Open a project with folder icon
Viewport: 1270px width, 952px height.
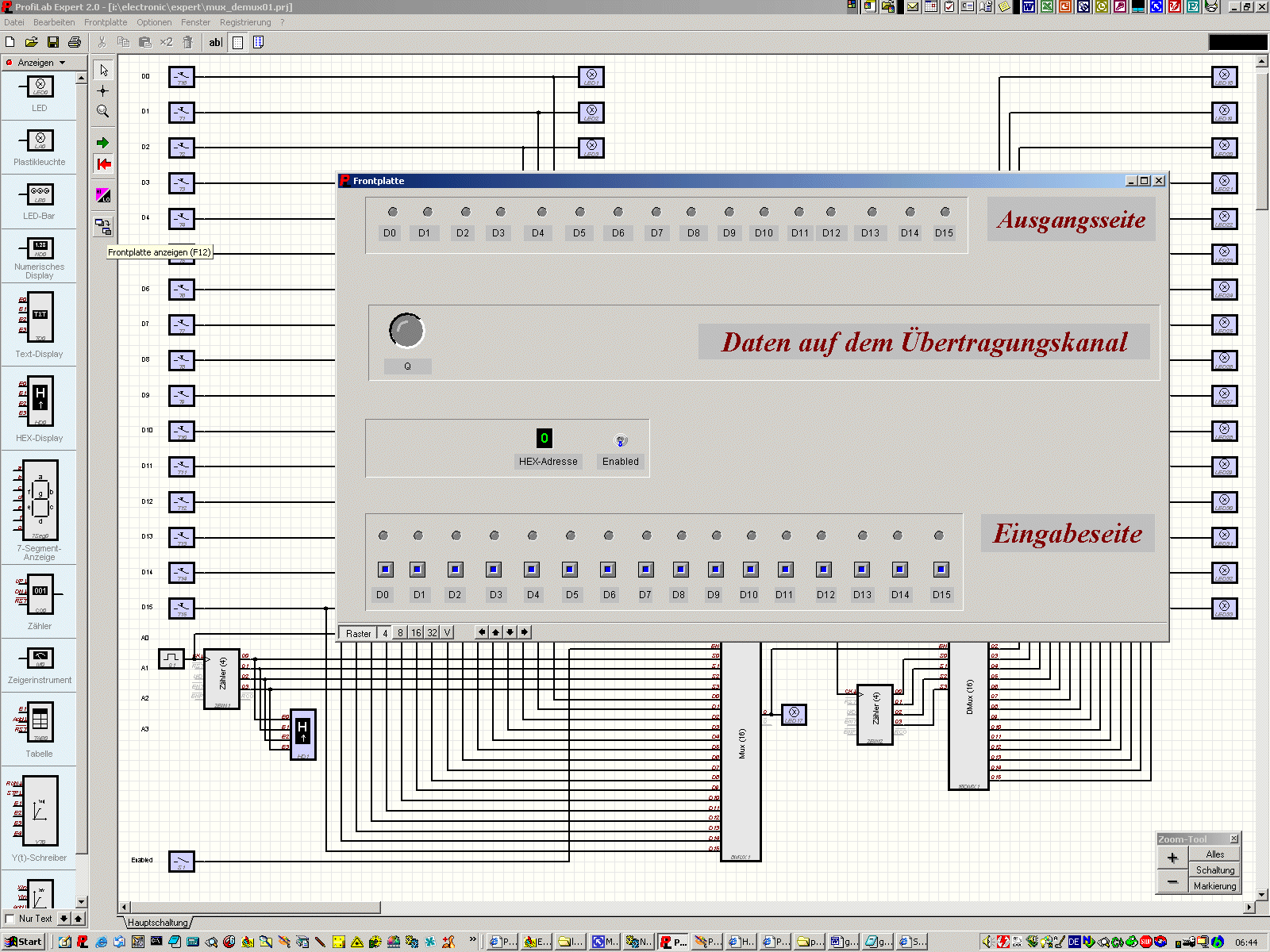tap(32, 42)
